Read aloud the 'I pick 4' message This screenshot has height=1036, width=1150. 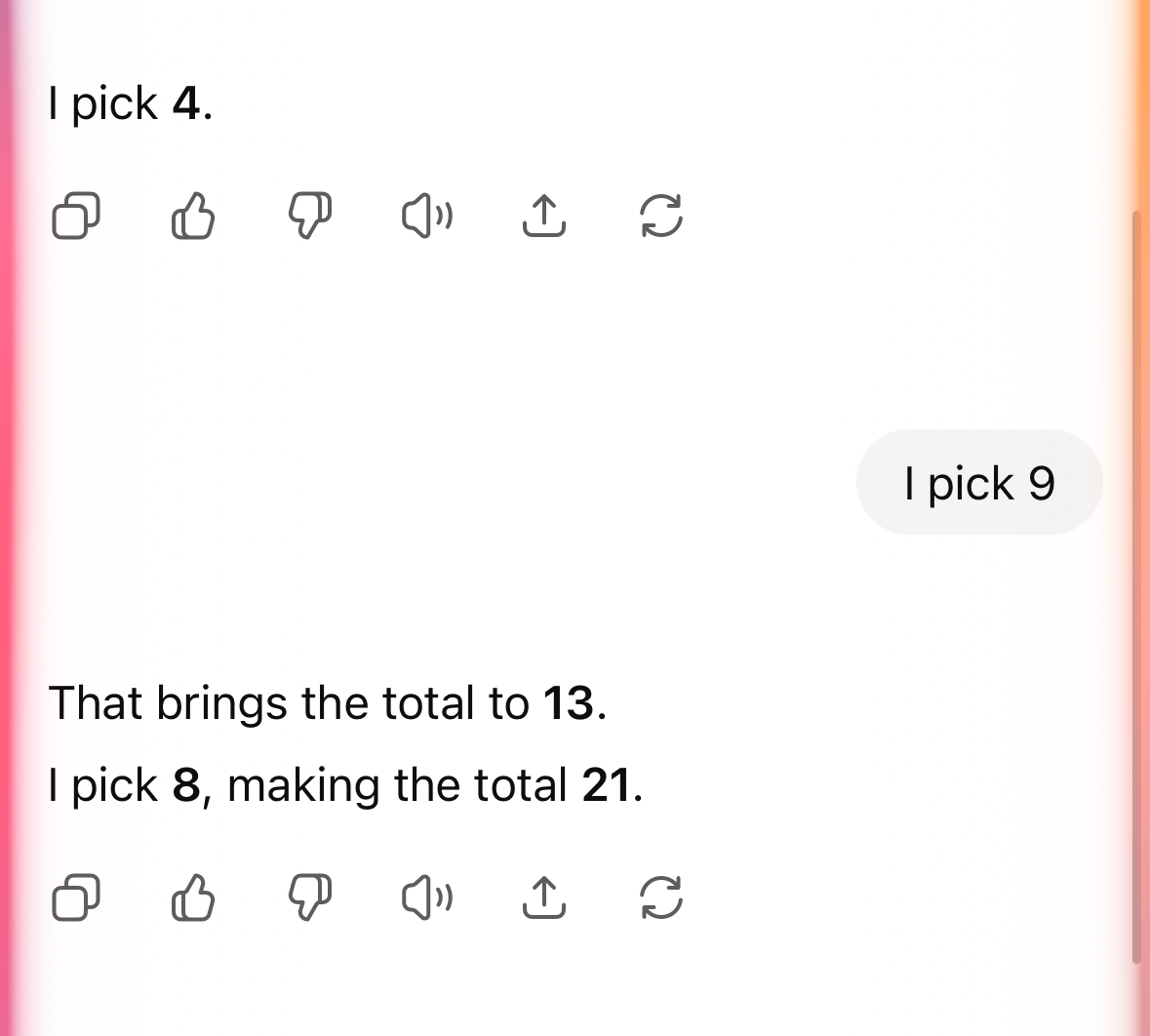(427, 216)
